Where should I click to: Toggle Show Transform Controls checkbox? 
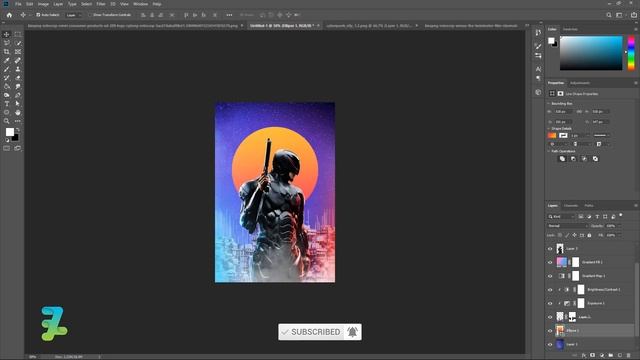pyautogui.click(x=91, y=15)
